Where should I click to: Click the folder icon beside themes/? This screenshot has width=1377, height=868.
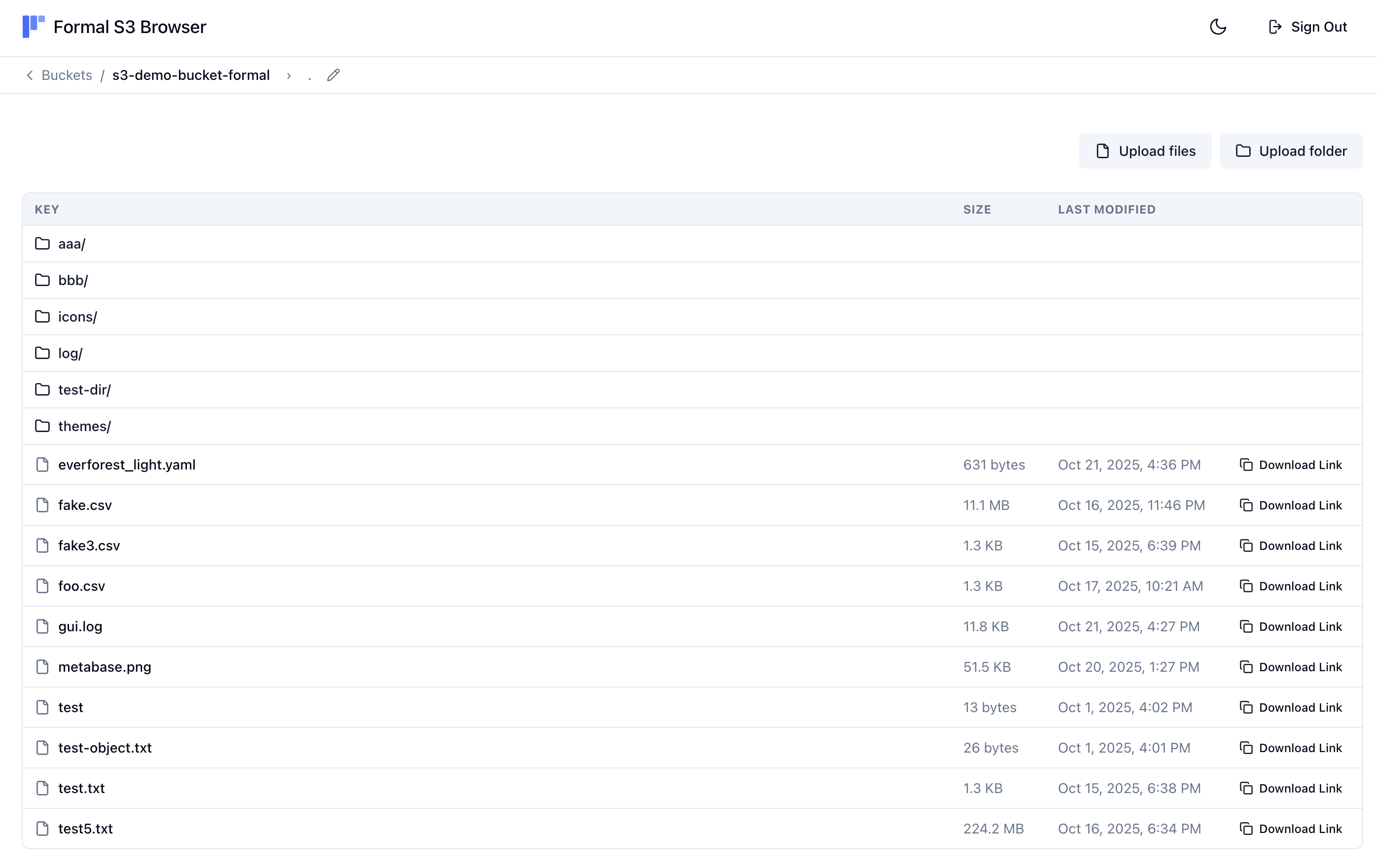pyautogui.click(x=42, y=426)
